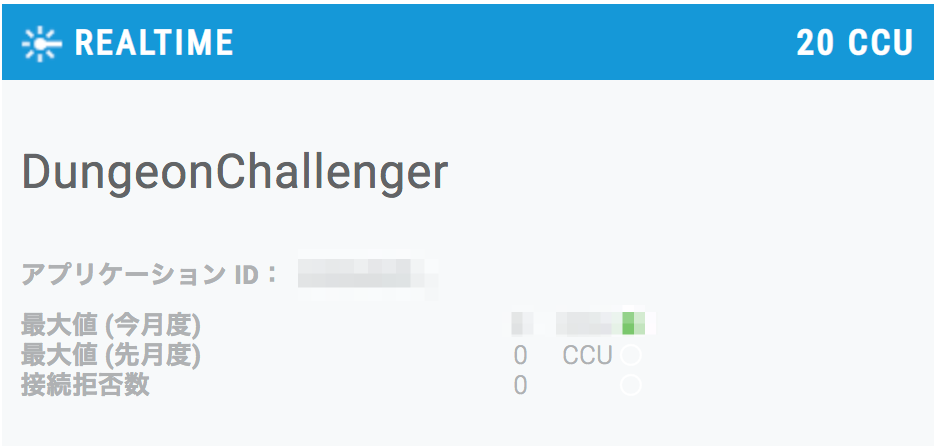Click the blurred digits before the green indicator
The width and height of the screenshot is (934, 446).
(x=589, y=323)
